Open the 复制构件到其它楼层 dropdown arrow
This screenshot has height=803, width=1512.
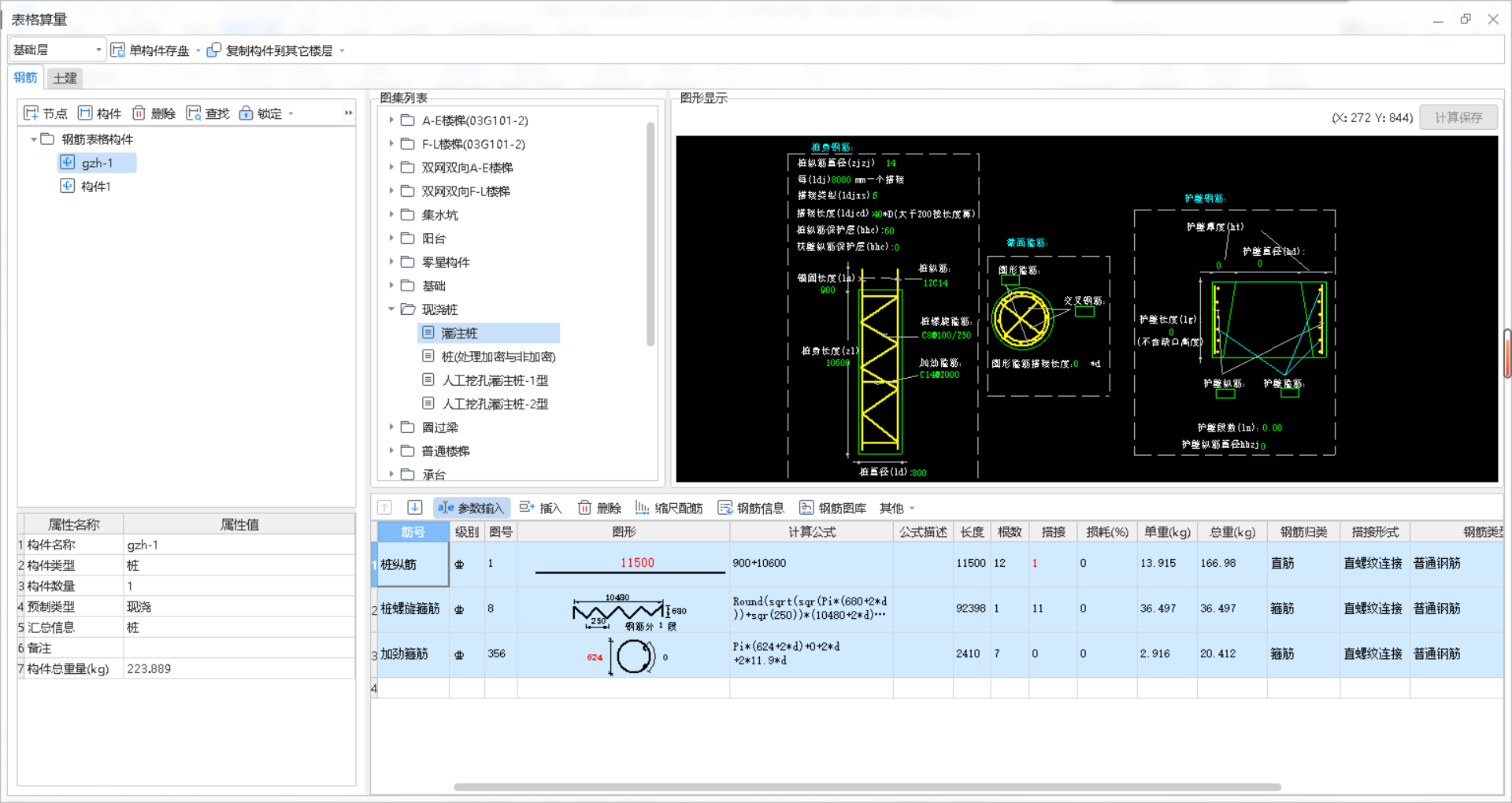tap(342, 50)
